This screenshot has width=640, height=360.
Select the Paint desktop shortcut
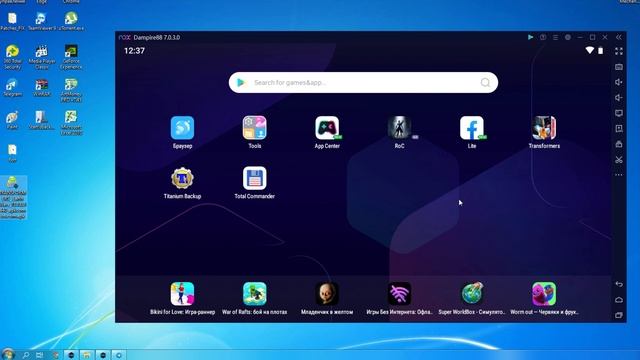12,120
